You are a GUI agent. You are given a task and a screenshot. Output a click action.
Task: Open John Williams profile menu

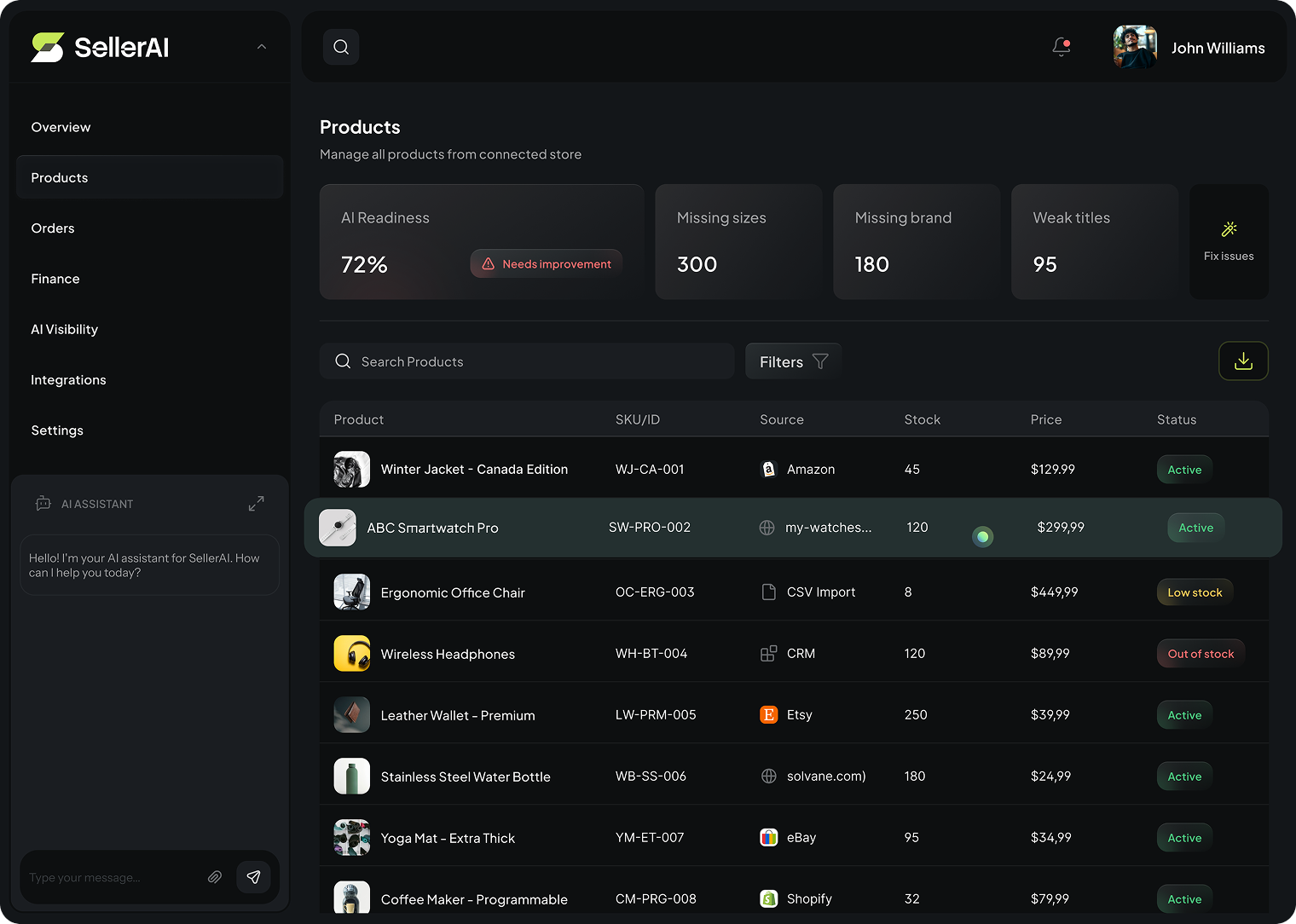[x=1189, y=48]
